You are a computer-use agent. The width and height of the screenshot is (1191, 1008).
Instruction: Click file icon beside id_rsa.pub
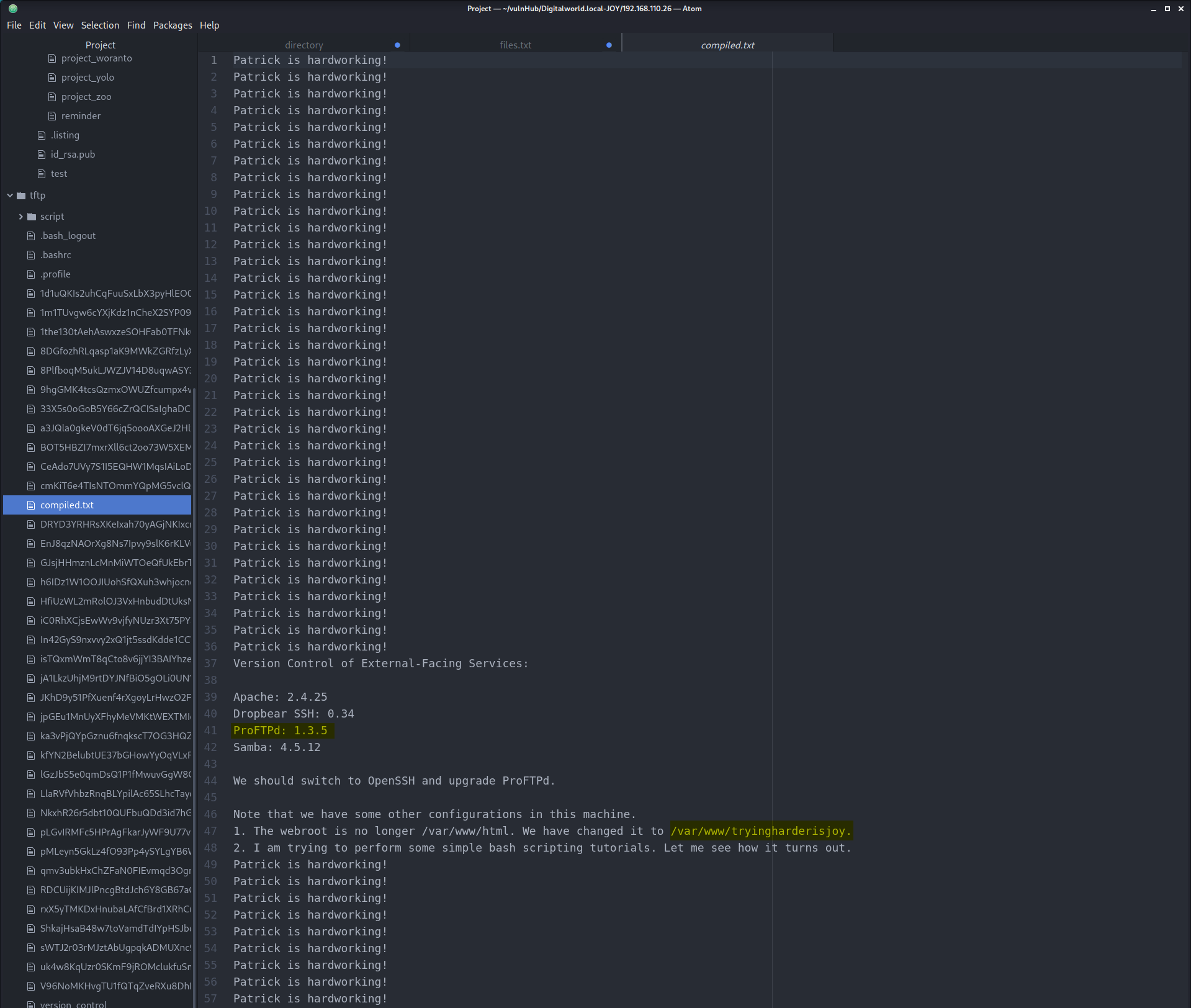(x=42, y=155)
